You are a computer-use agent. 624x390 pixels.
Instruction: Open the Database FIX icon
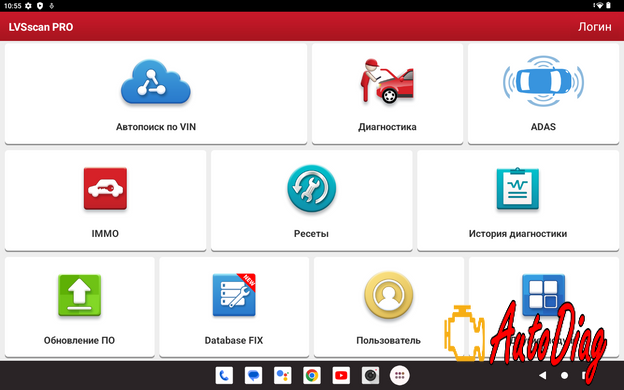coord(234,295)
